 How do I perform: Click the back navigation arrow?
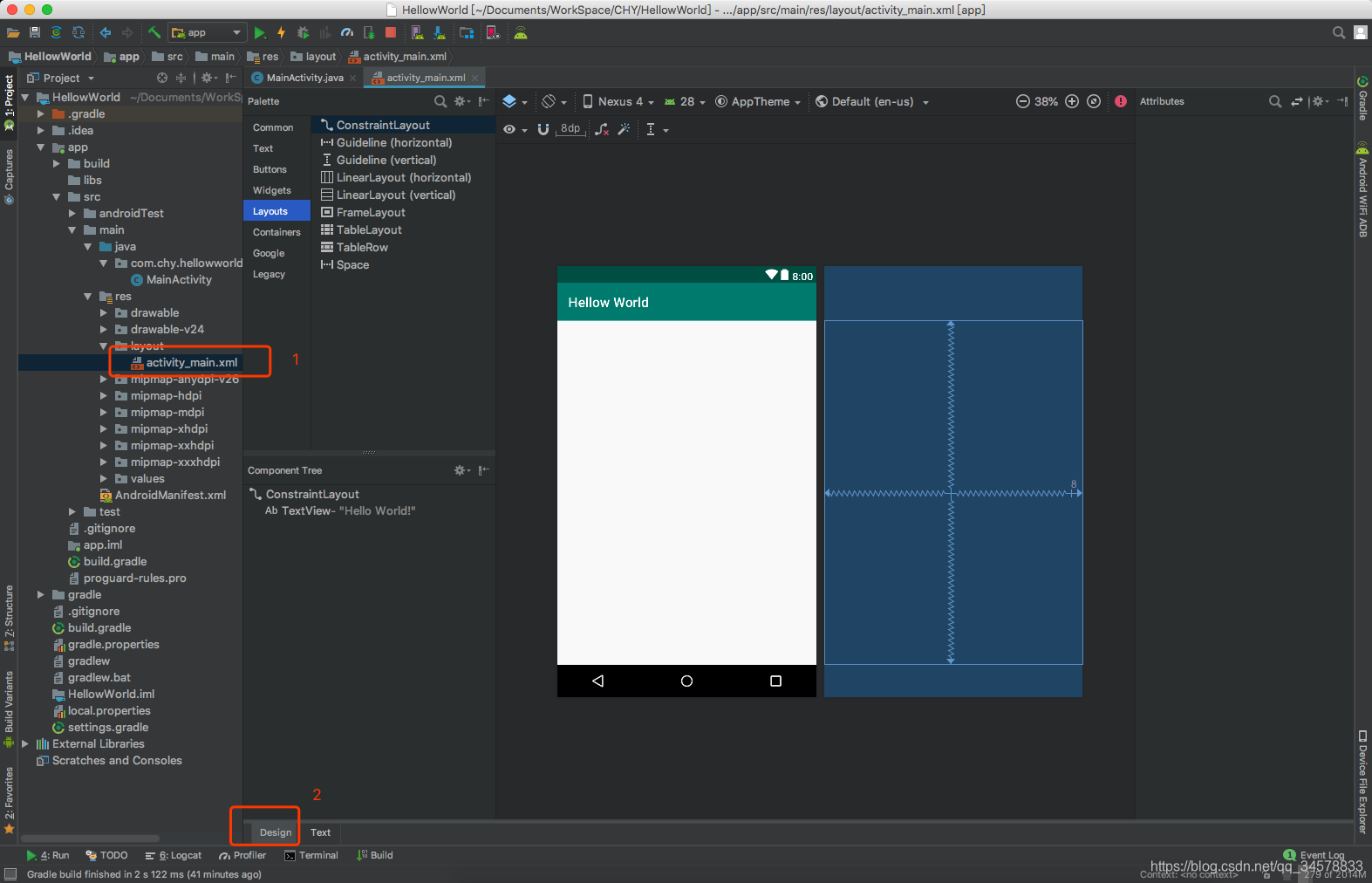(106, 33)
